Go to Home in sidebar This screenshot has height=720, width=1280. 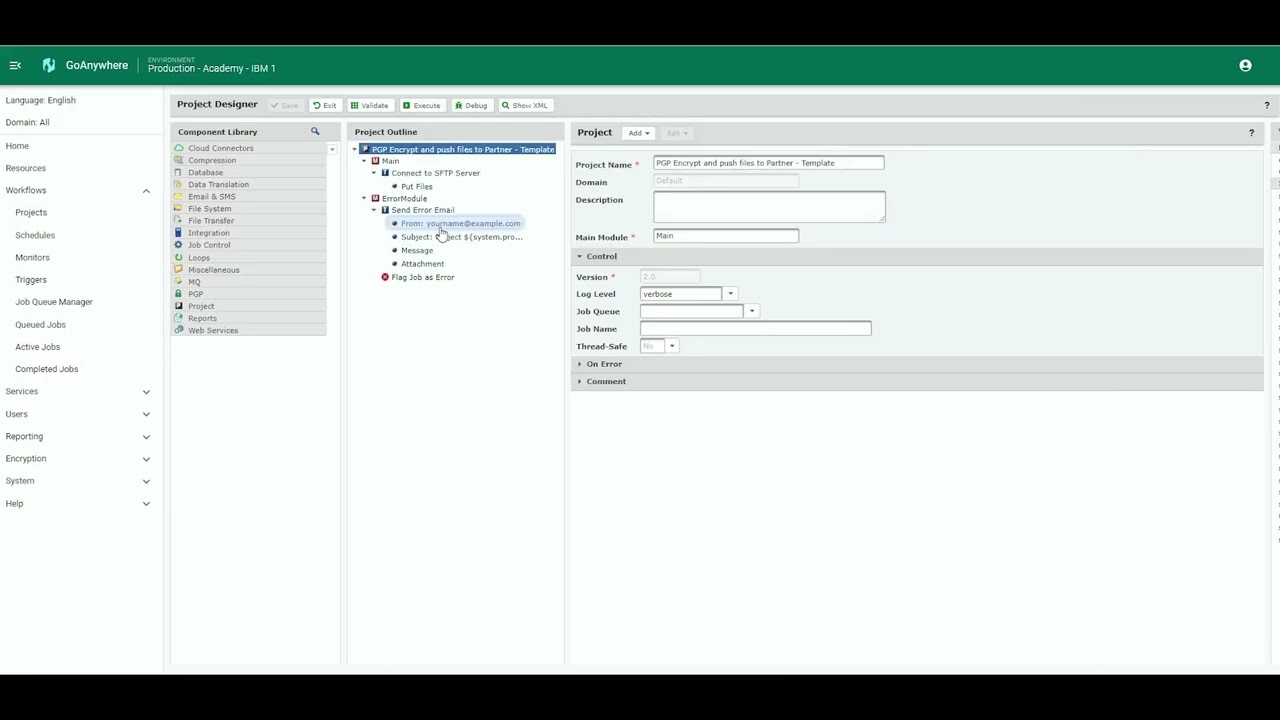coord(17,146)
